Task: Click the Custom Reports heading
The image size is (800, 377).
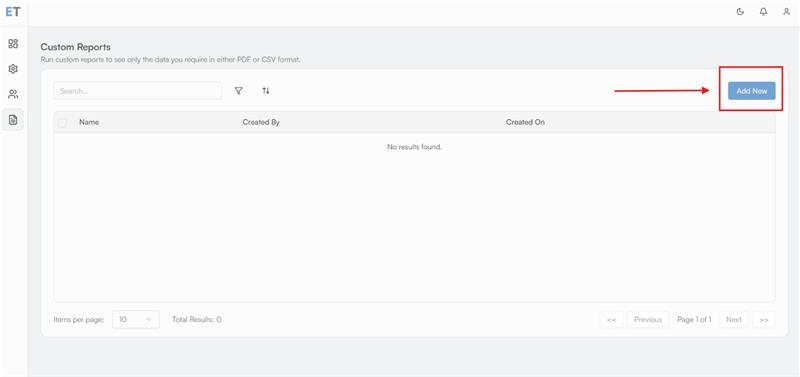Action: (76, 47)
